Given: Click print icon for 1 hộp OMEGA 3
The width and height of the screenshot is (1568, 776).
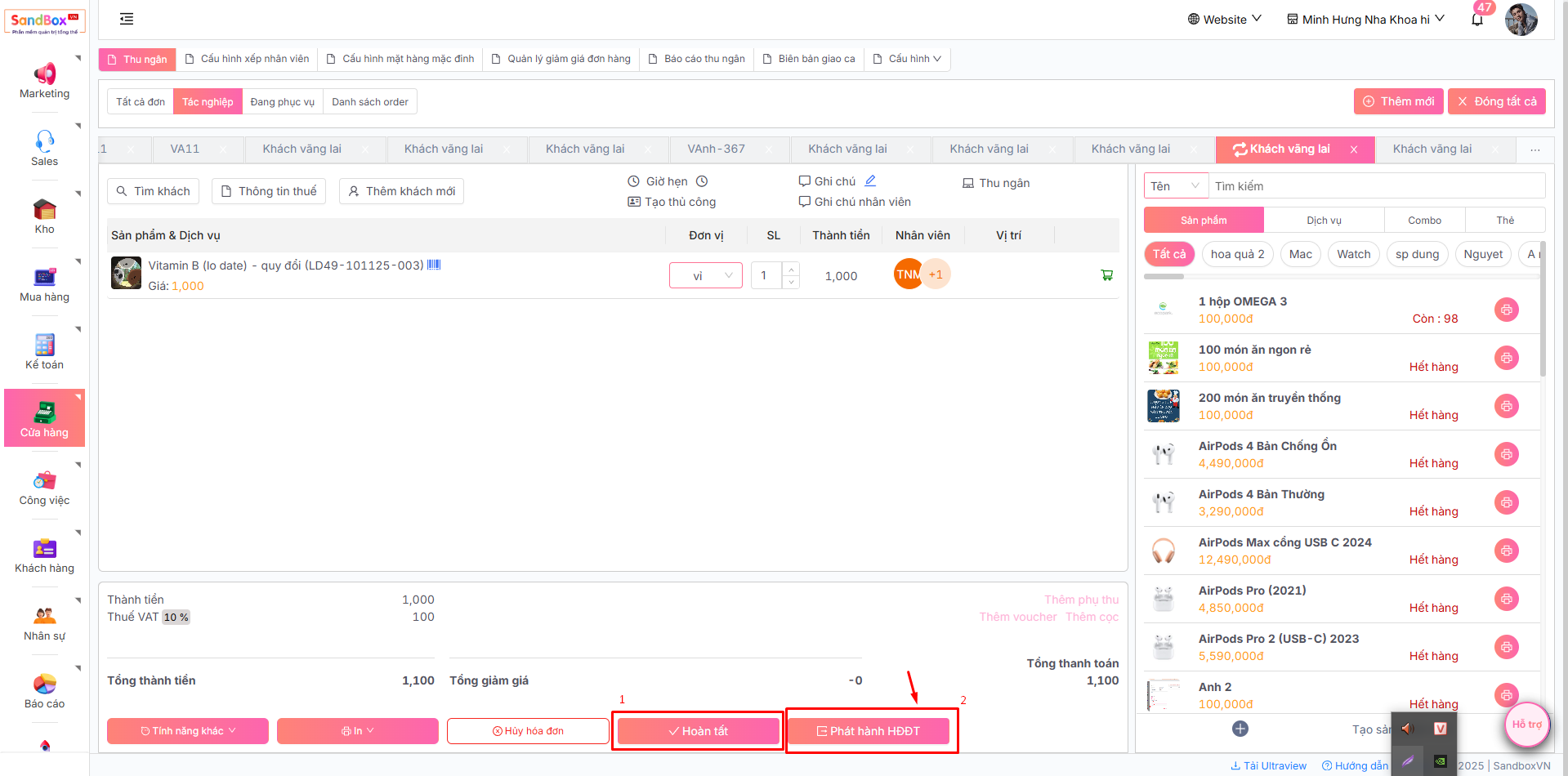Looking at the screenshot, I should [x=1506, y=310].
